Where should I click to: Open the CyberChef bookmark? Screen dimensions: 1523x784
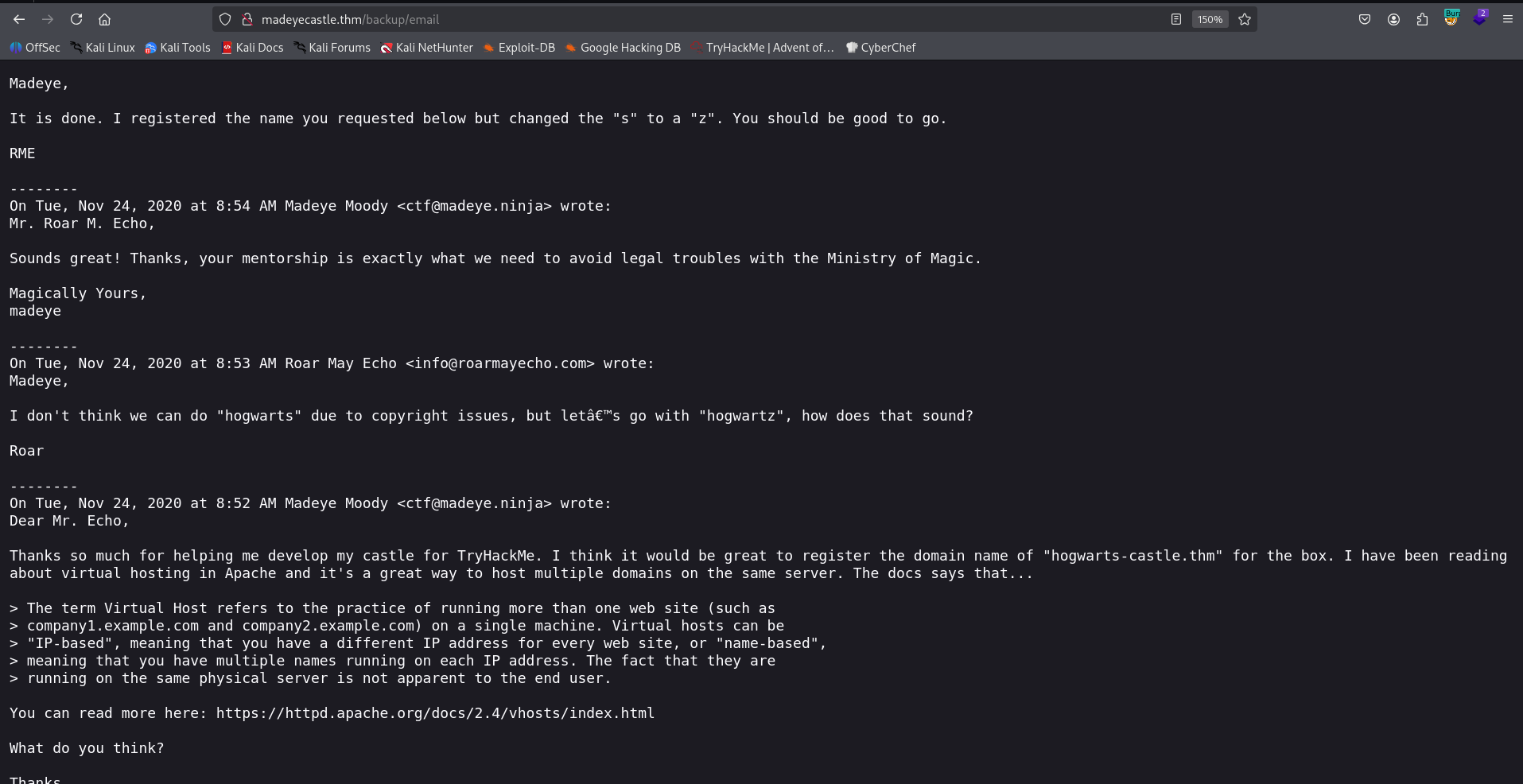point(880,48)
